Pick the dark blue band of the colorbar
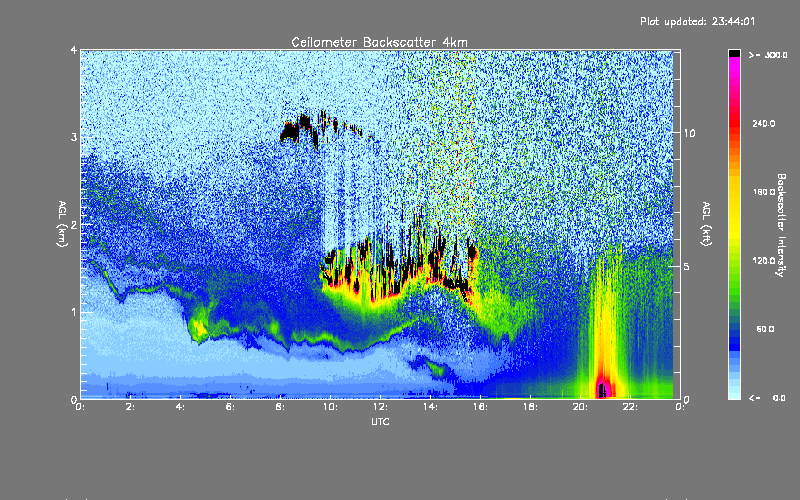 [734, 339]
